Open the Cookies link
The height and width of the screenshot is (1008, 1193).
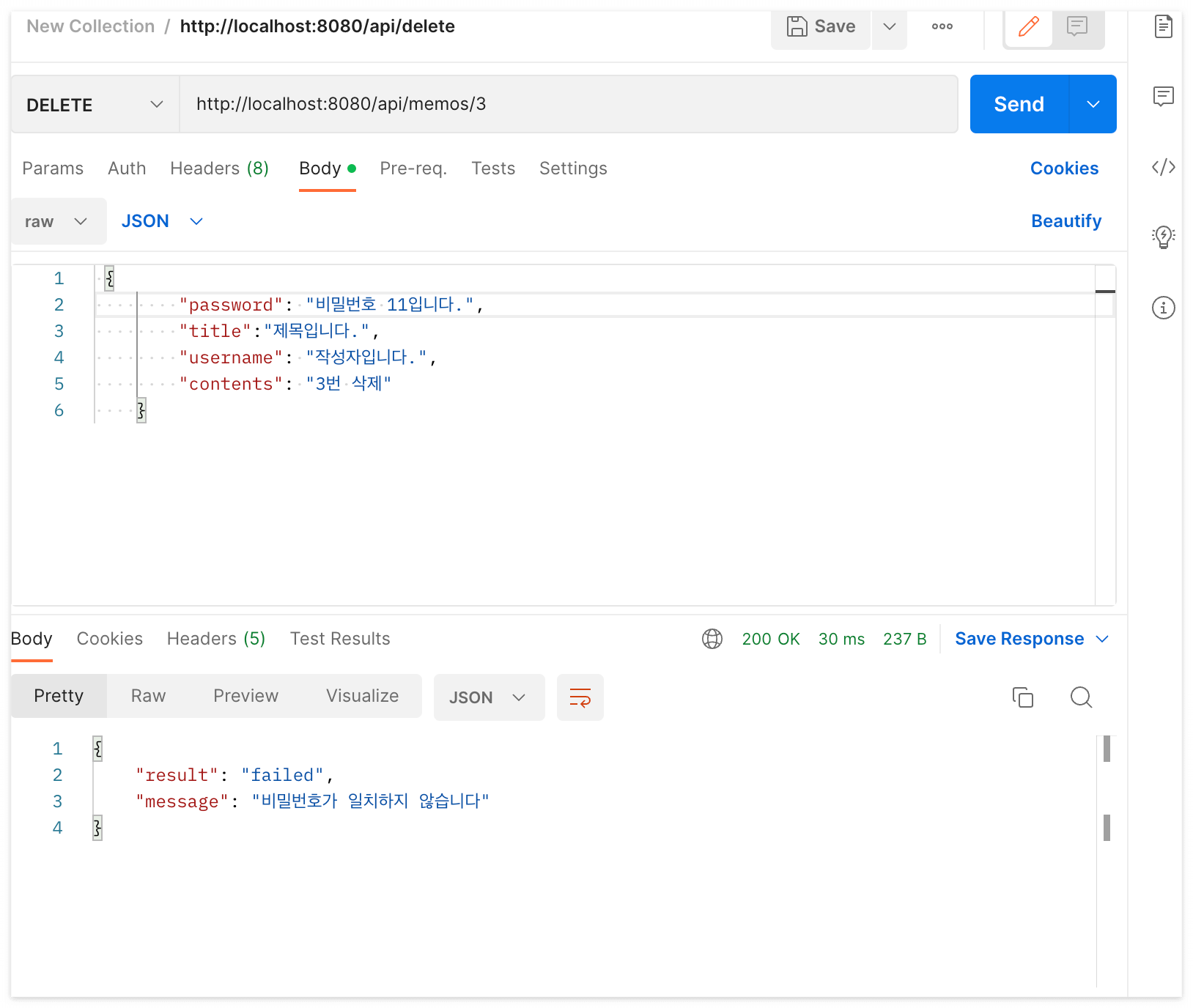click(x=1064, y=168)
